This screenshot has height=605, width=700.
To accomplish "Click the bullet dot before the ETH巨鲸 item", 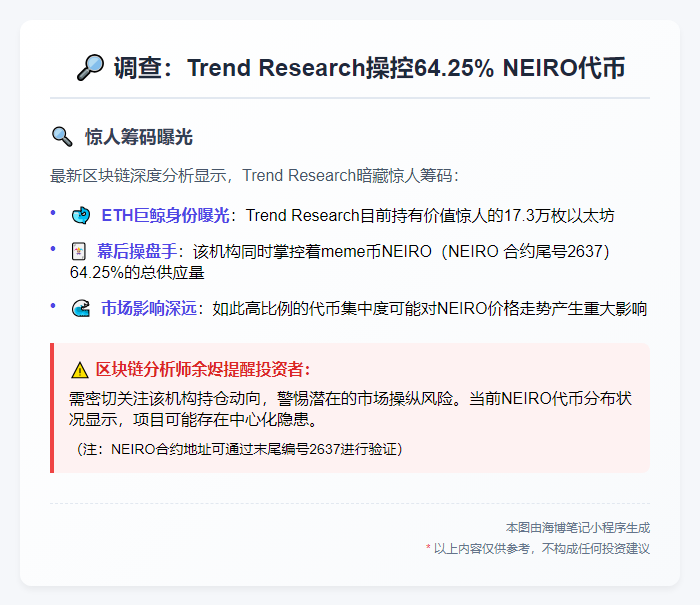I will 53,214.
